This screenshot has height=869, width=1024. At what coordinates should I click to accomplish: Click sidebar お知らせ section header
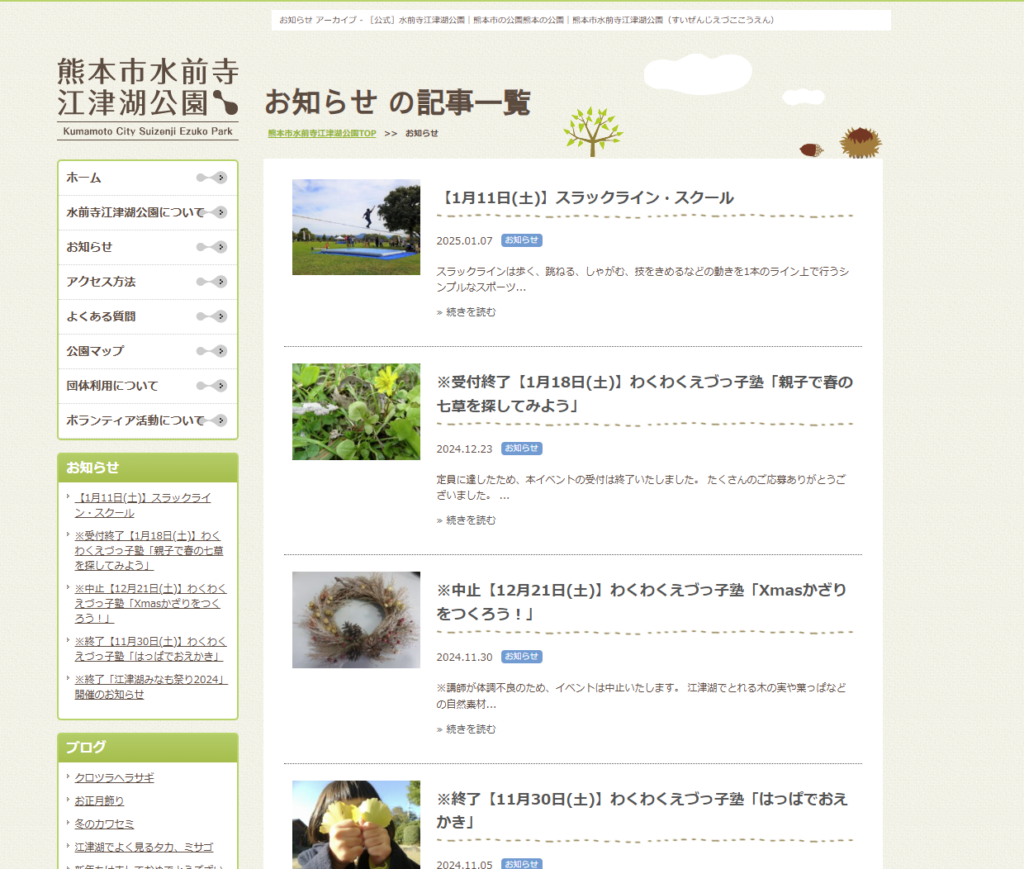[148, 467]
